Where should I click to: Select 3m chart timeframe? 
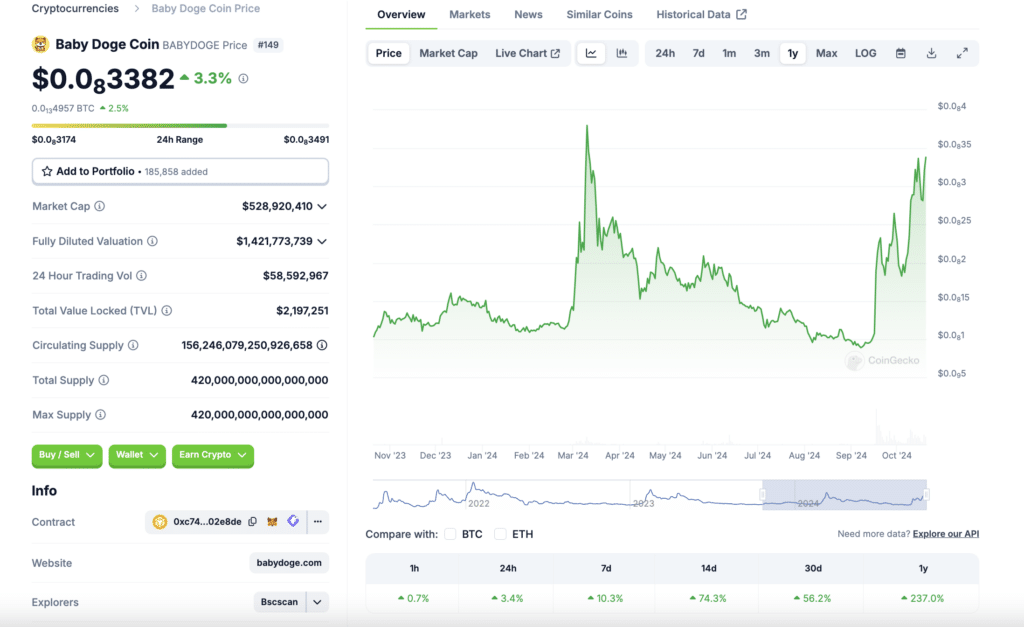click(x=761, y=54)
